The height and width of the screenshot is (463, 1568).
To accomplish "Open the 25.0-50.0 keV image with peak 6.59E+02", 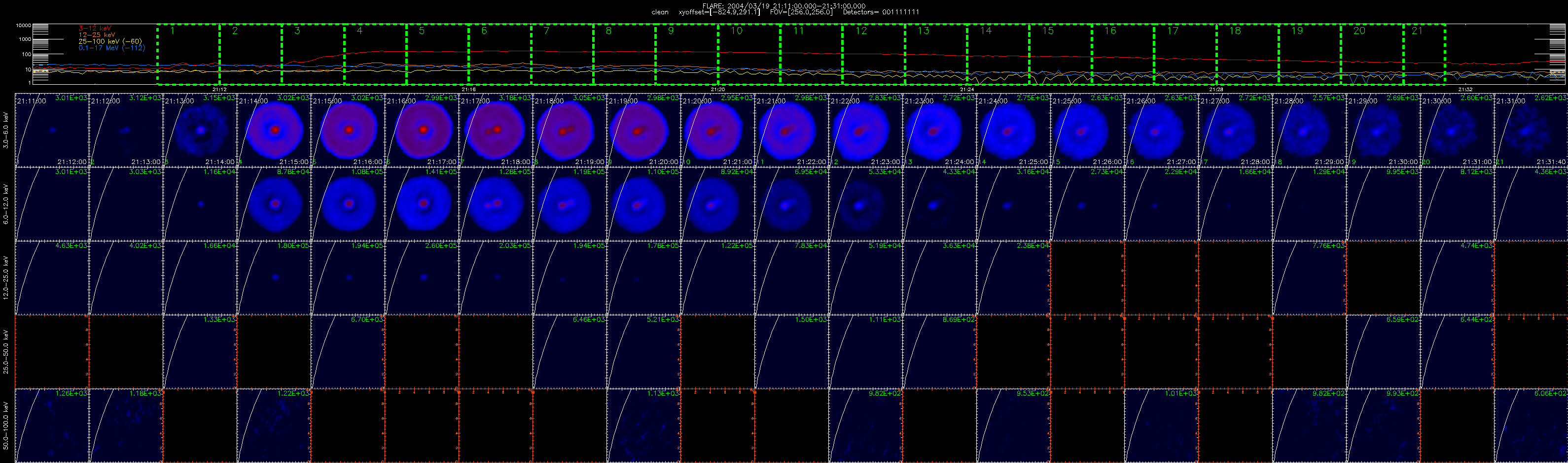I will (x=1383, y=352).
